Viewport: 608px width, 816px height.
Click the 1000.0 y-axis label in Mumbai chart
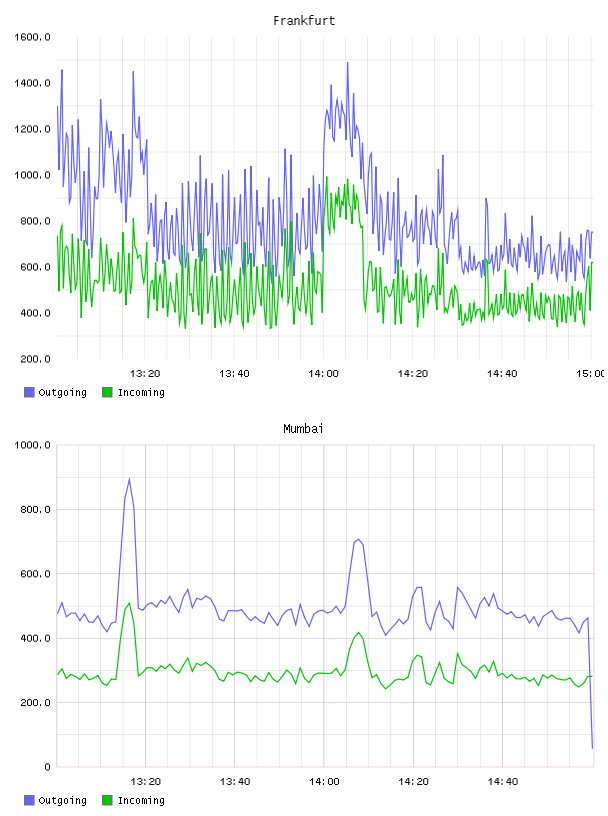click(x=32, y=445)
